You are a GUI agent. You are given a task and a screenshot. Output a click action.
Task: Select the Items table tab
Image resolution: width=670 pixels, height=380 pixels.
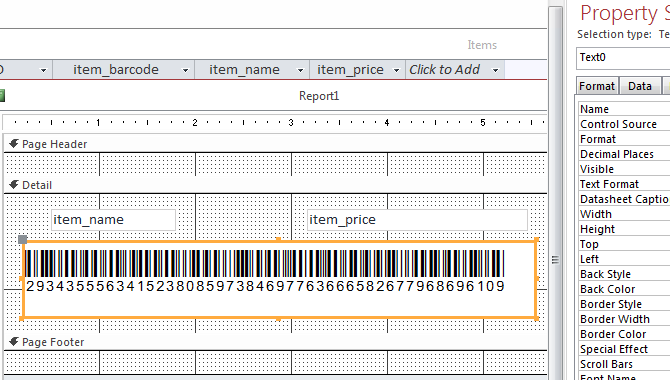(x=482, y=45)
